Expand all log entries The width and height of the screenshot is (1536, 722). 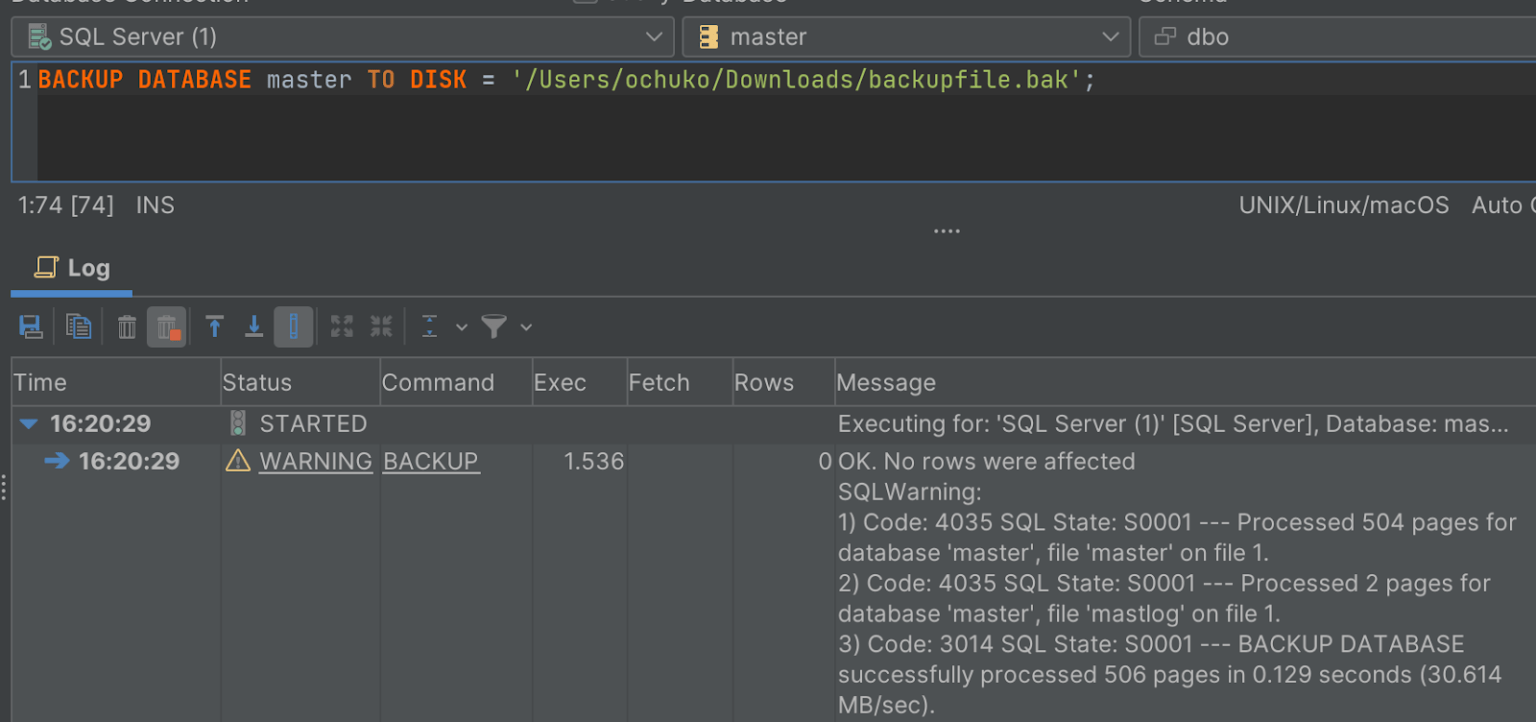(x=340, y=326)
